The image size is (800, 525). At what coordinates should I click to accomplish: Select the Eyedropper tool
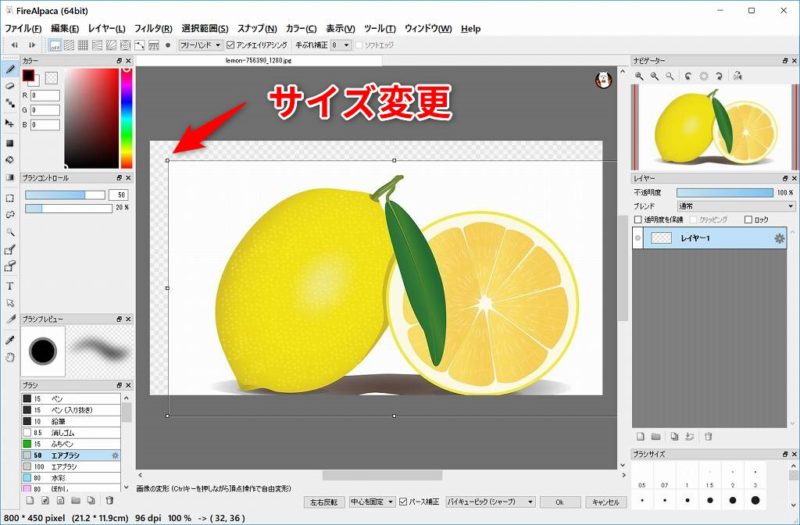pyautogui.click(x=10, y=340)
